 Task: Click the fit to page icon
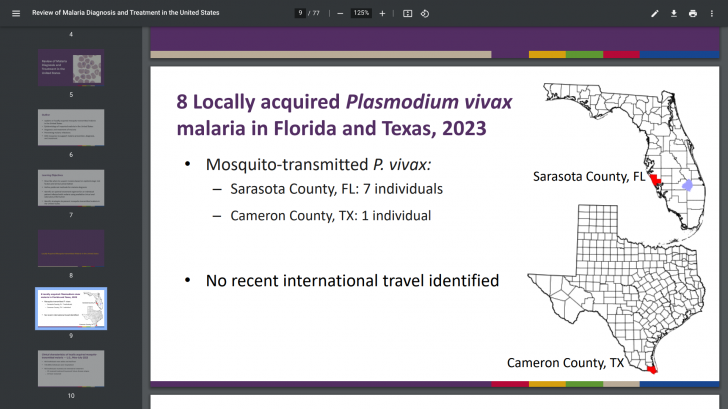408,13
